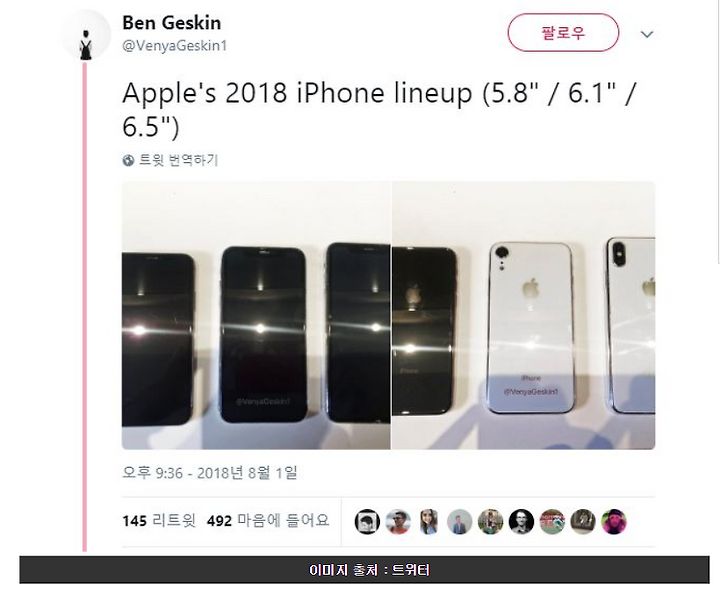
Task: Open the sixth liker's black-and-white avatar
Action: [x=521, y=521]
